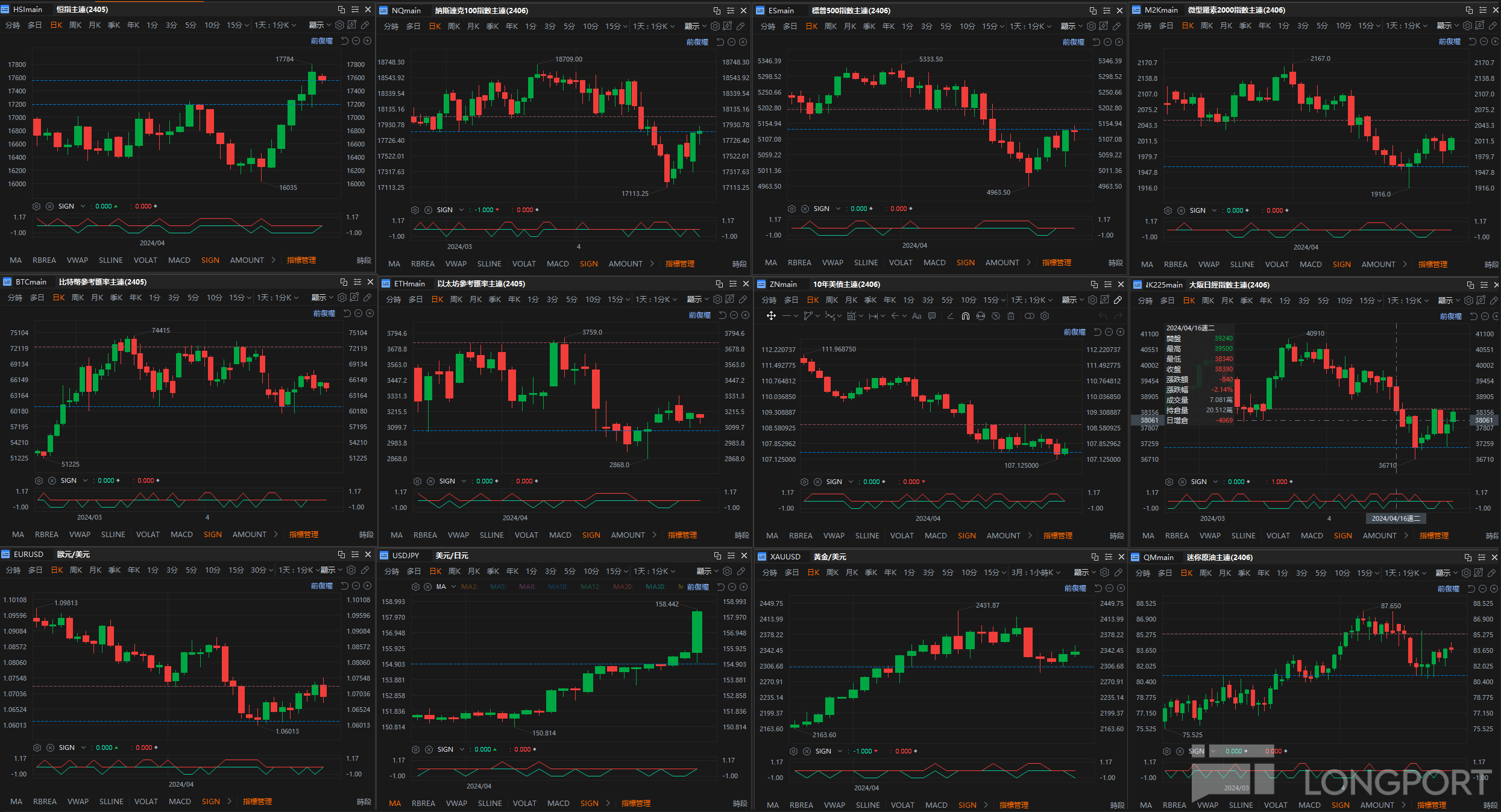Open the 3月:1小時K dropdown in XAUUSD panel
This screenshot has height=812, width=1501.
(x=1037, y=573)
